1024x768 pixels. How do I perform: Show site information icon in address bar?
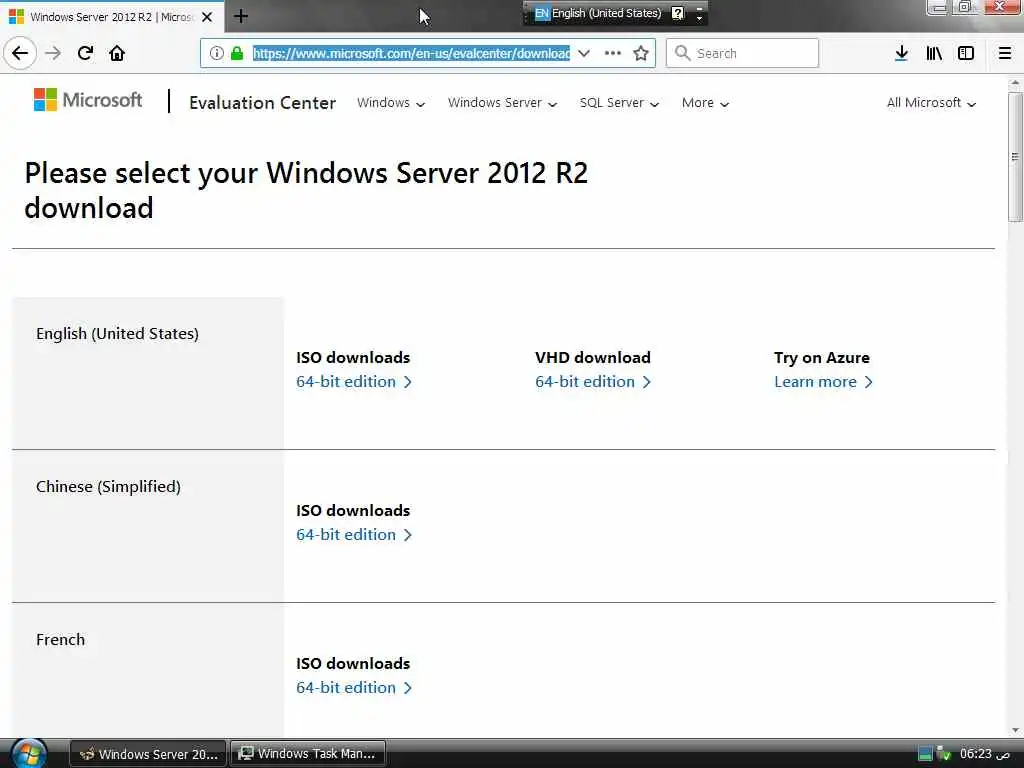(x=217, y=53)
